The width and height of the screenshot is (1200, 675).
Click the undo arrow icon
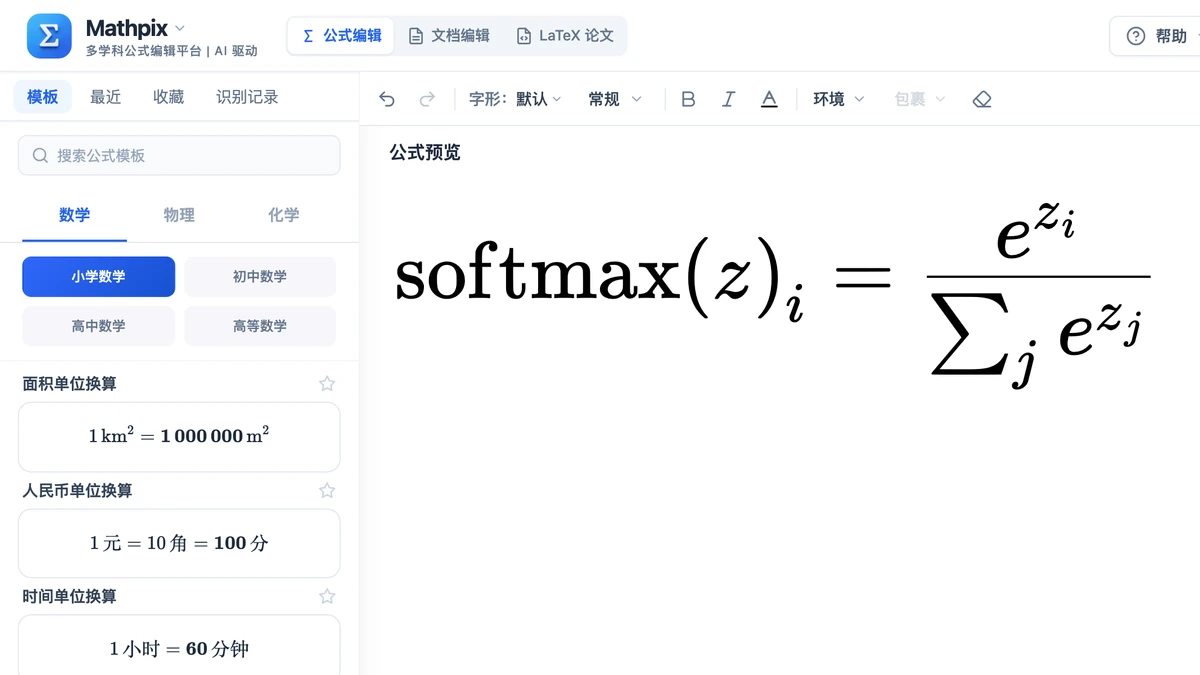[387, 99]
